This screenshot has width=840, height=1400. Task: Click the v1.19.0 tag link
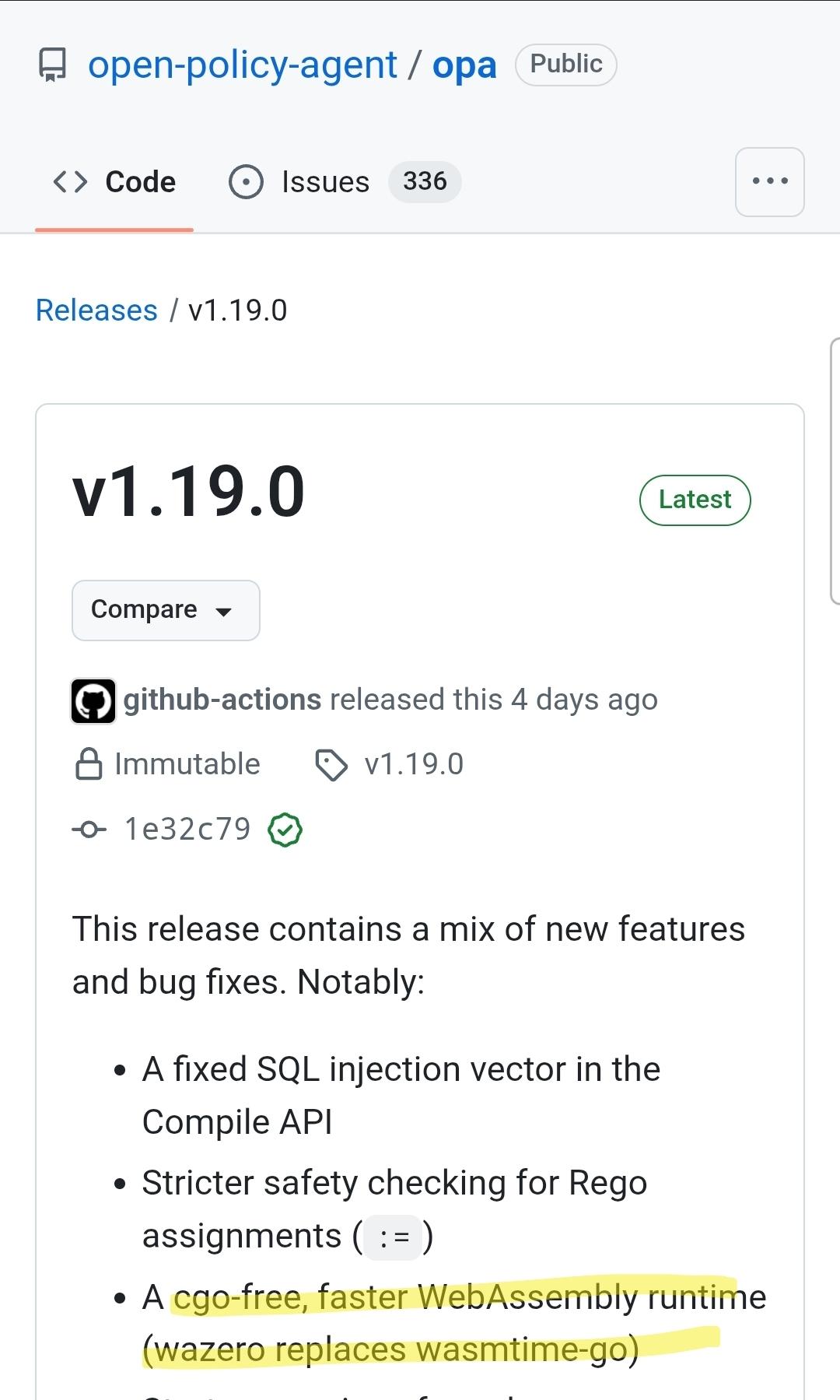coord(414,764)
